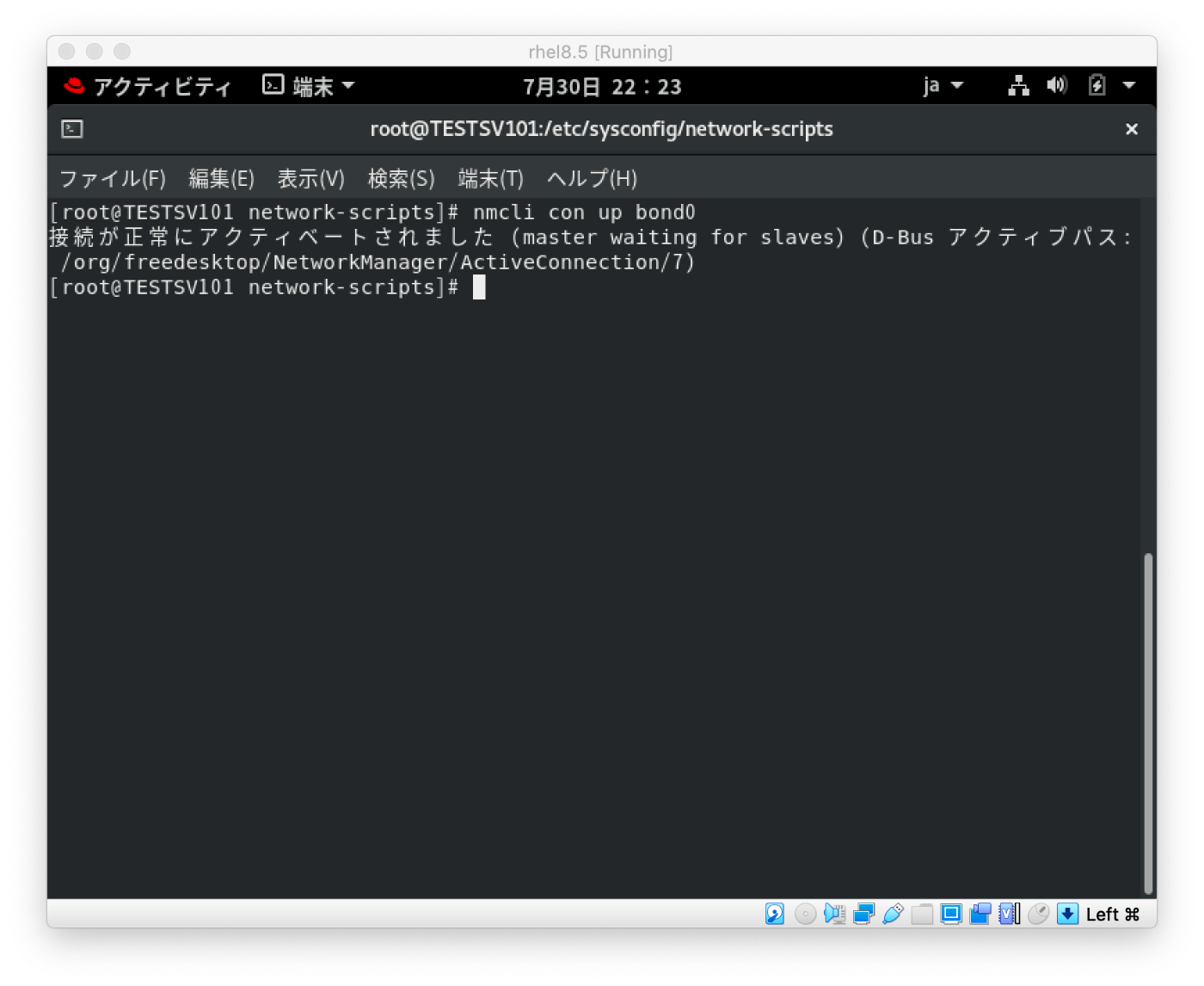
Task: Click the Left ⌘ host key label
Action: click(1113, 915)
